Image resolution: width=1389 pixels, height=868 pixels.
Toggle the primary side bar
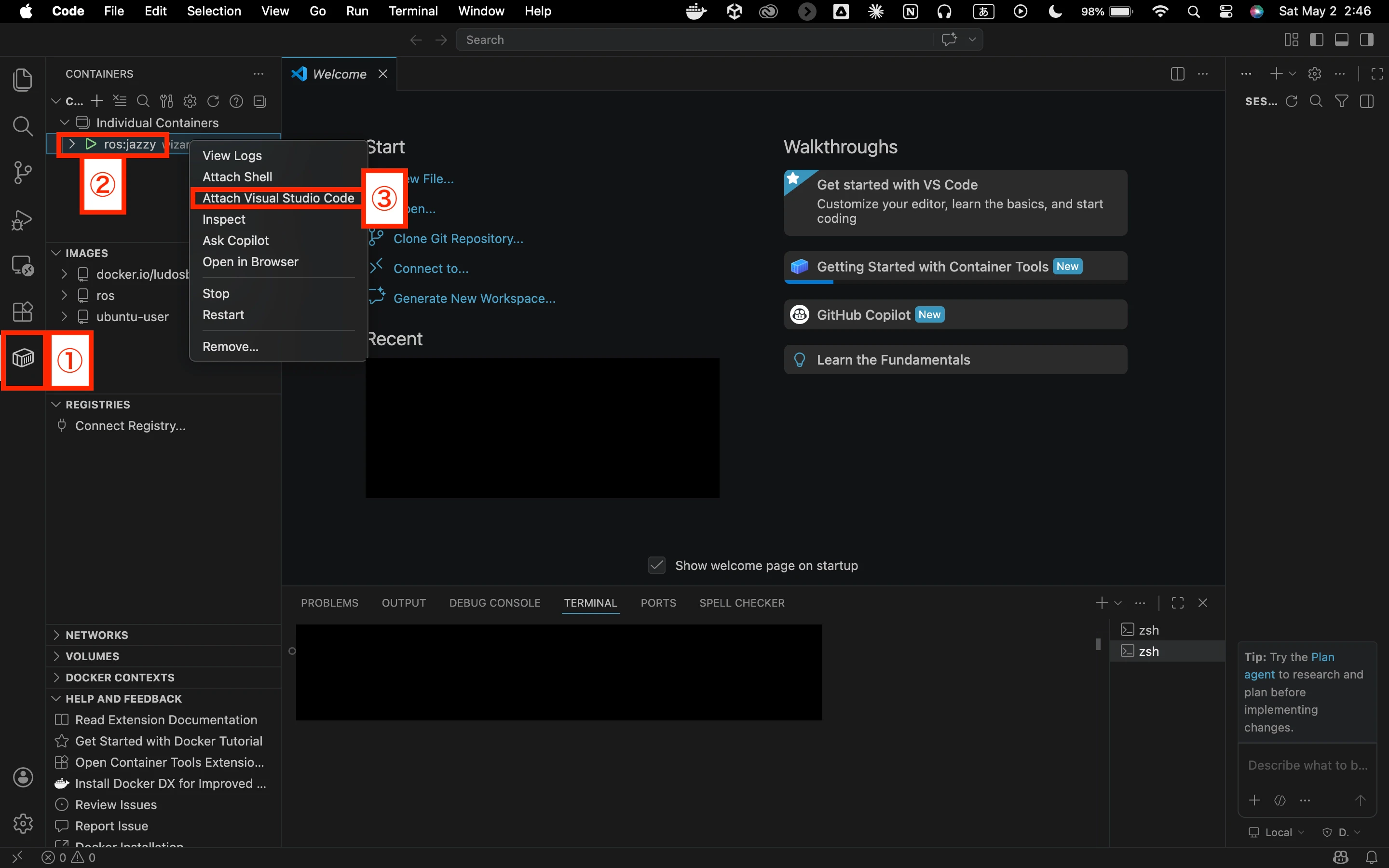(1316, 40)
